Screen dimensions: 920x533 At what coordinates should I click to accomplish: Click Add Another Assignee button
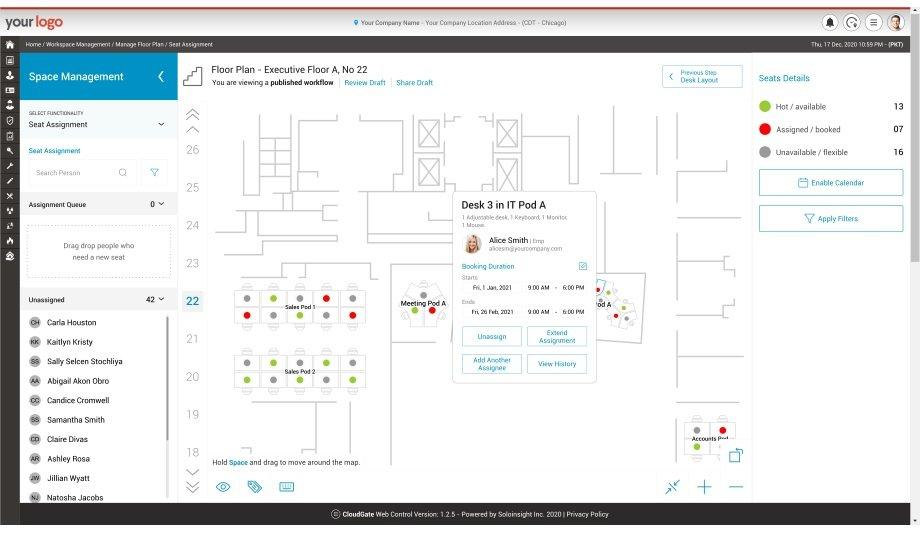pos(491,364)
